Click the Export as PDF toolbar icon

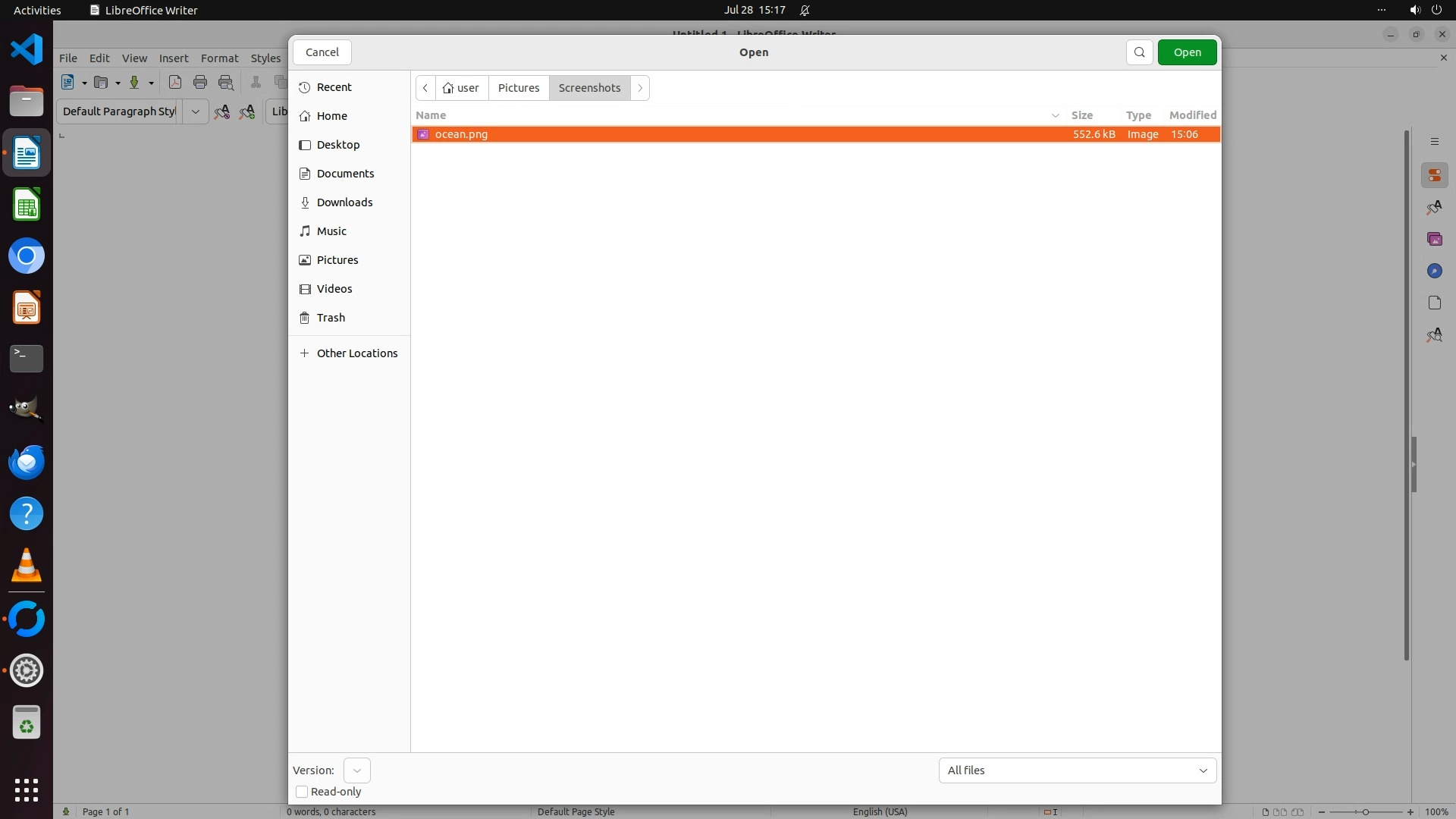175,83
